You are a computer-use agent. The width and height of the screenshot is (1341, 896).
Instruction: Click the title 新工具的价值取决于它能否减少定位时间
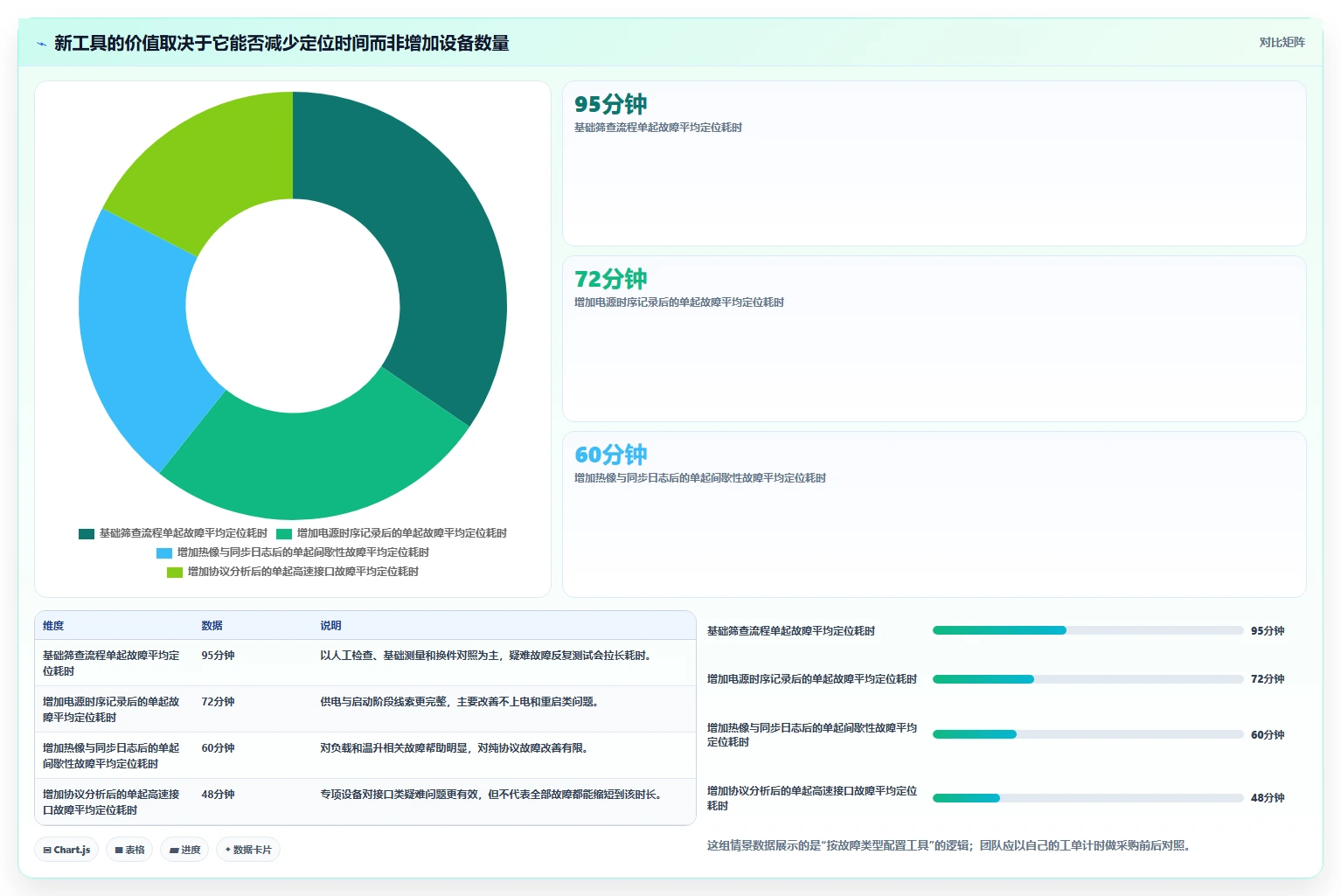(281, 44)
